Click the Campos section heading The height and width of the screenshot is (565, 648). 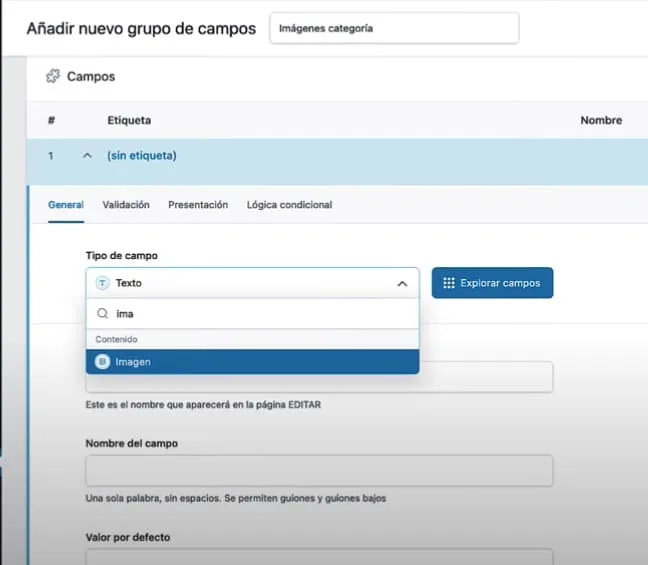coord(91,76)
